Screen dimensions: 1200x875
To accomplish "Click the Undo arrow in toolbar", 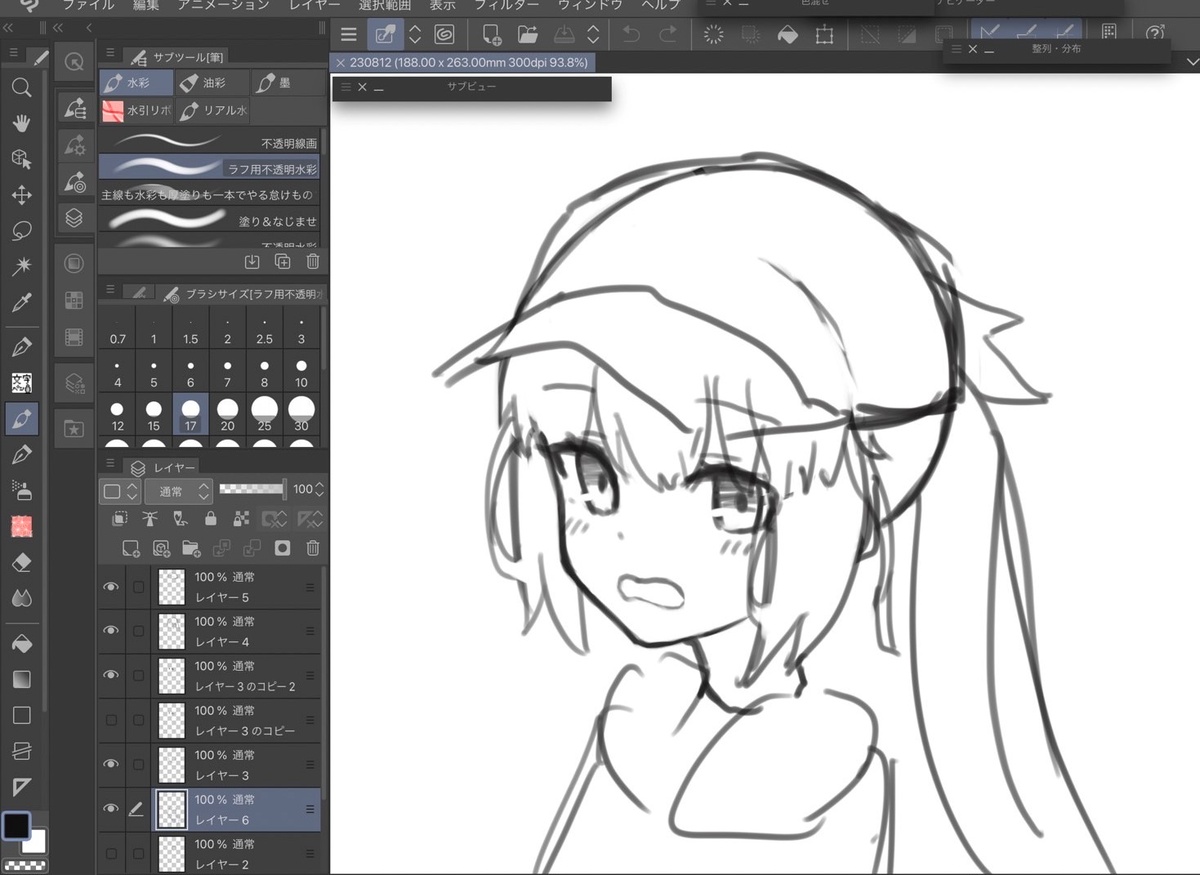I will tap(631, 35).
